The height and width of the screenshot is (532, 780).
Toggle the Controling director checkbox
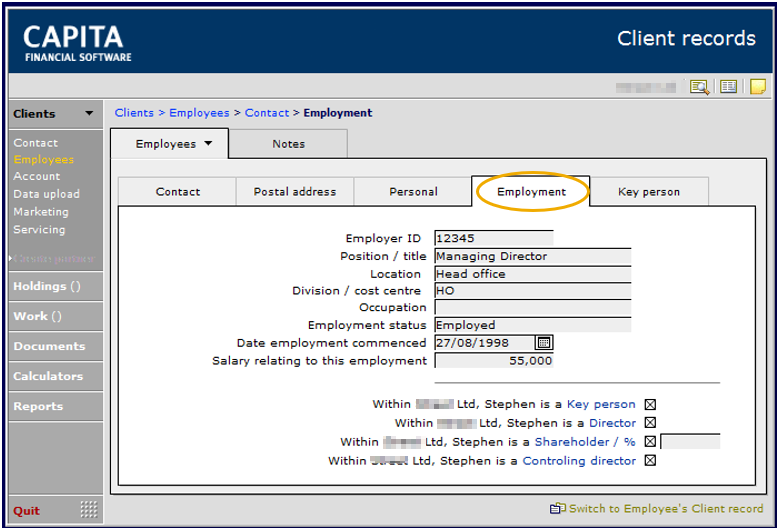point(650,460)
